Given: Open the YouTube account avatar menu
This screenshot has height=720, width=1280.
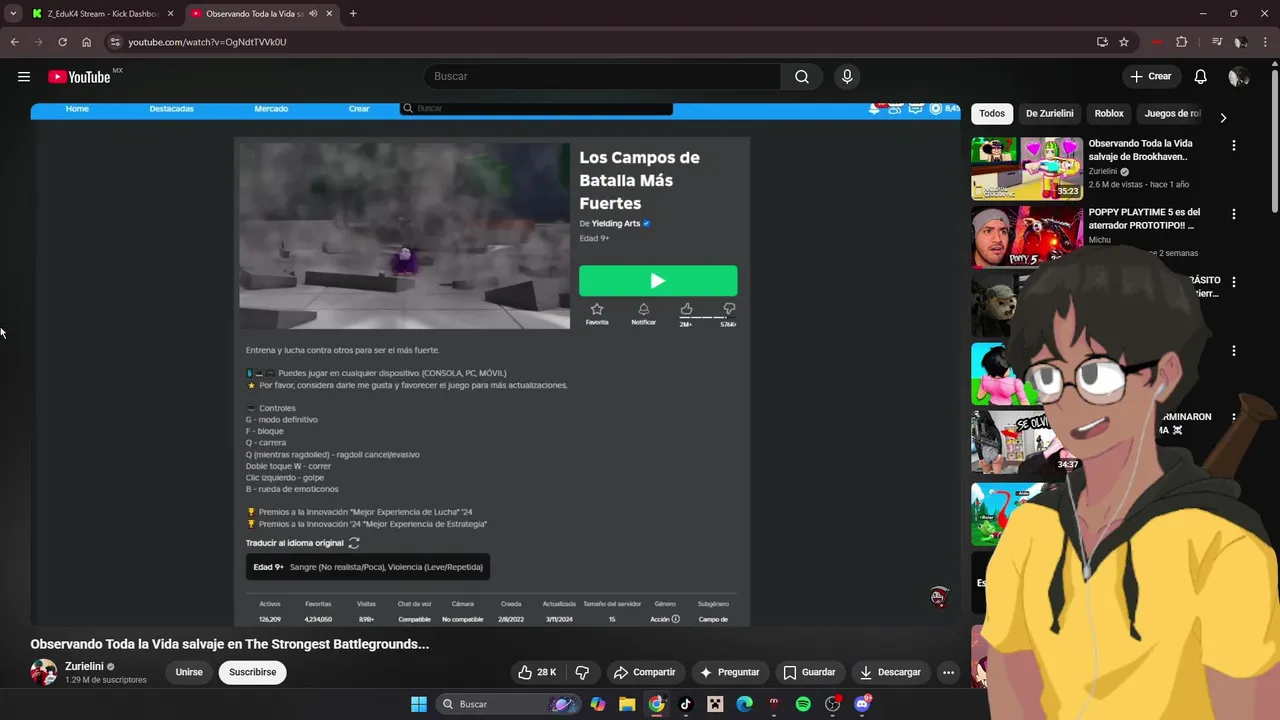Looking at the screenshot, I should click(x=1238, y=77).
